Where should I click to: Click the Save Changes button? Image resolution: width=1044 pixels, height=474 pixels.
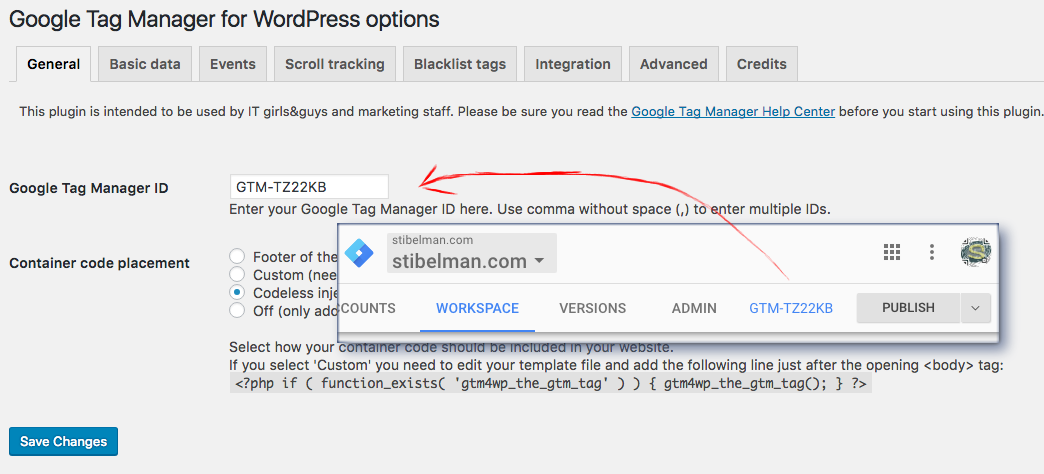click(x=63, y=441)
